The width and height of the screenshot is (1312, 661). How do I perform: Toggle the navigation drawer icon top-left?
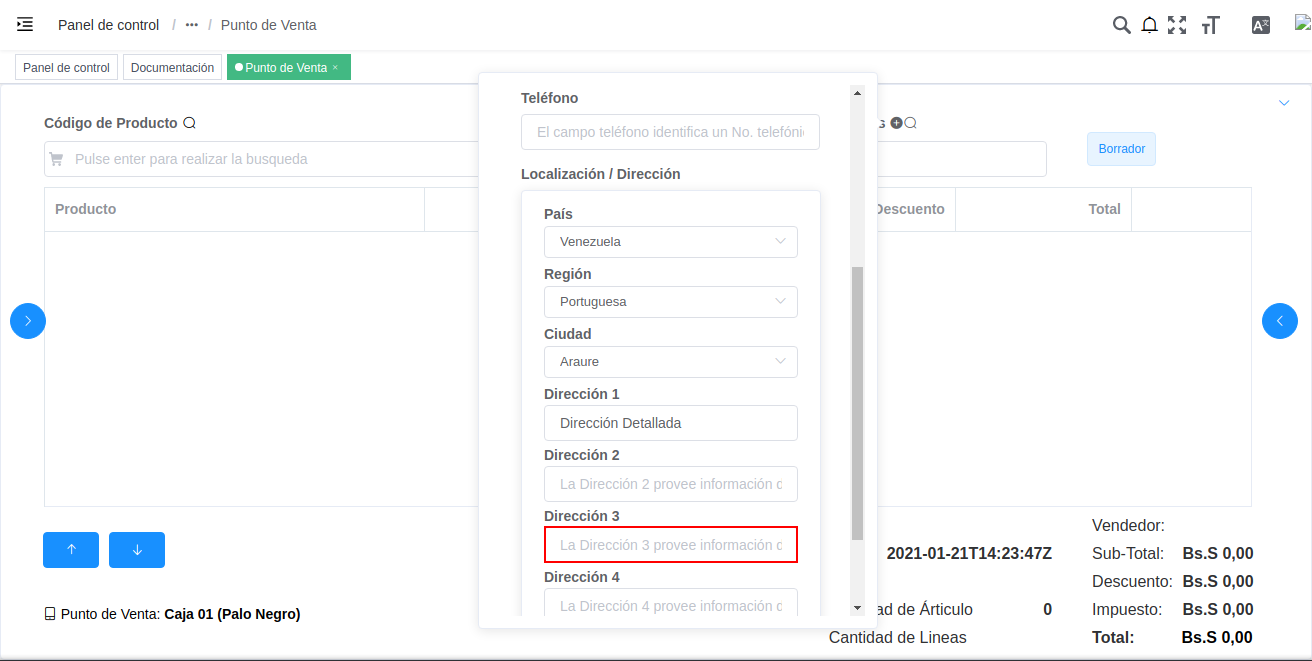25,24
